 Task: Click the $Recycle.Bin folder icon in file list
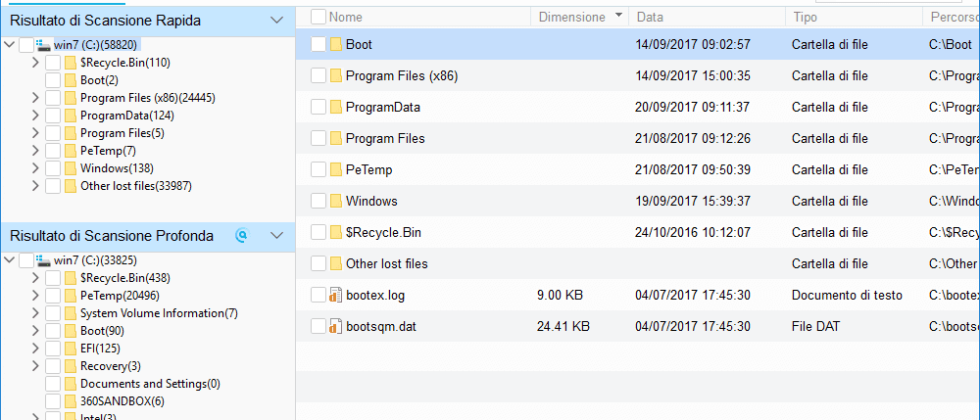tap(336, 232)
